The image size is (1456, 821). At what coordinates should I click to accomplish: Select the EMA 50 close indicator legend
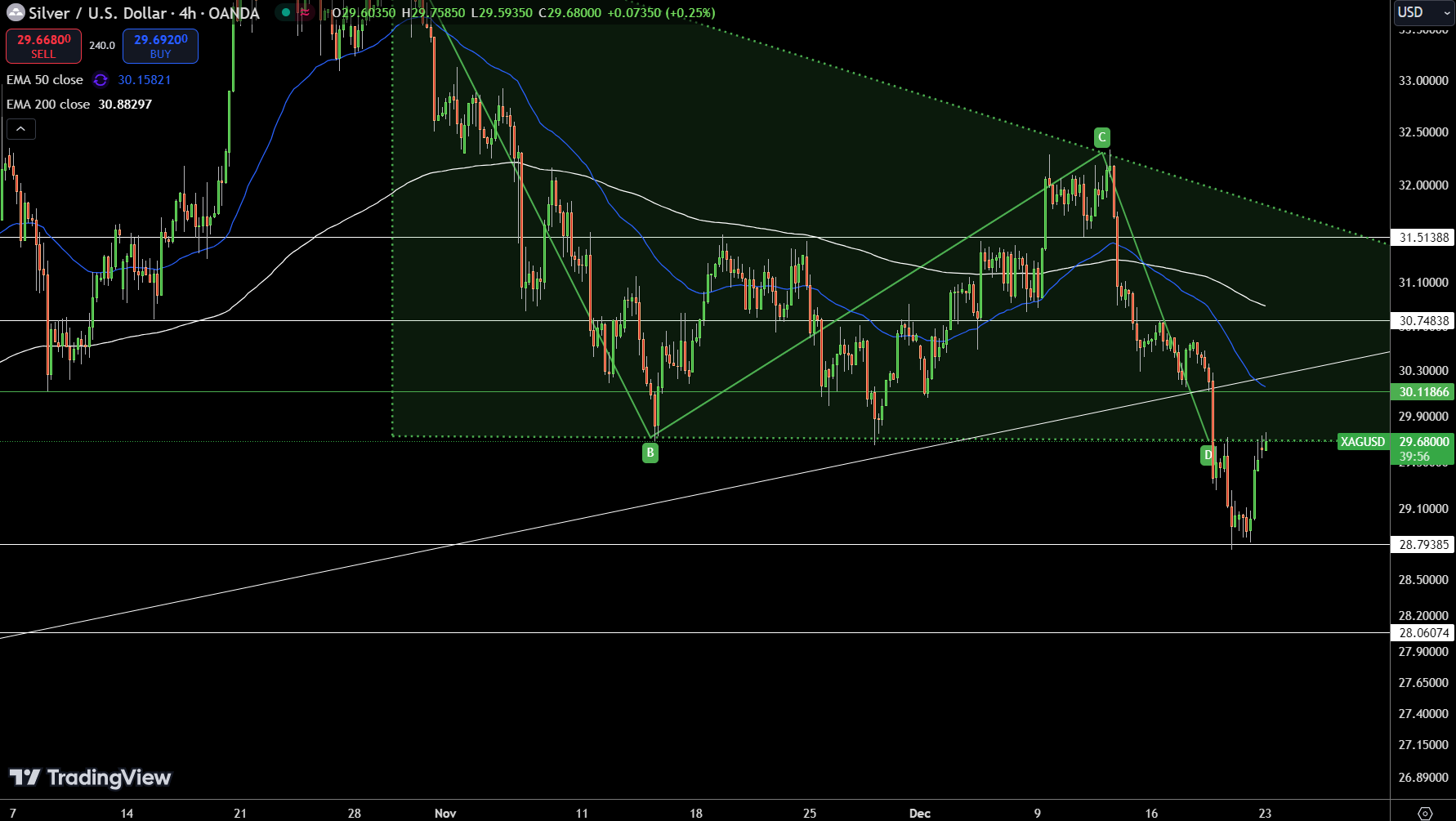(45, 80)
